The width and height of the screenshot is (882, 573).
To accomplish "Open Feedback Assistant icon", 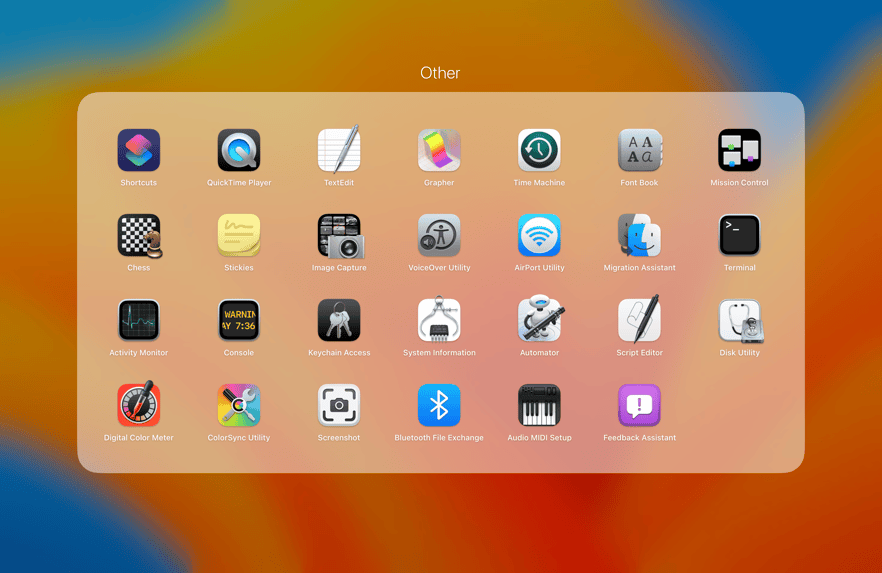I will (x=639, y=405).
